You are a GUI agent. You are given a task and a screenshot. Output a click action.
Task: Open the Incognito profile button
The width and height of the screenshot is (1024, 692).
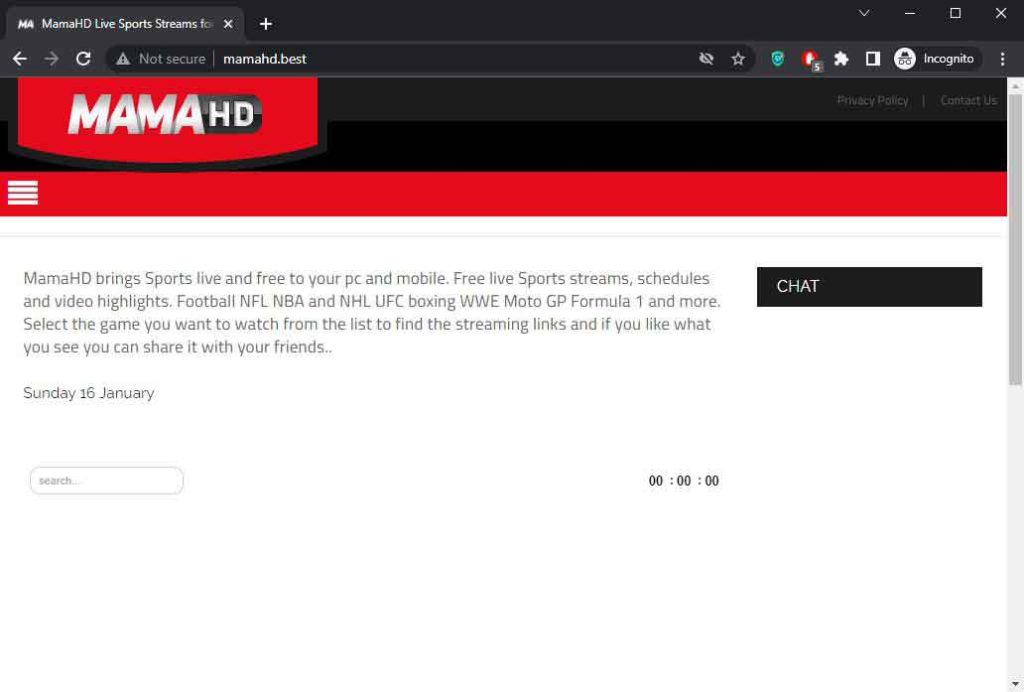(x=935, y=59)
